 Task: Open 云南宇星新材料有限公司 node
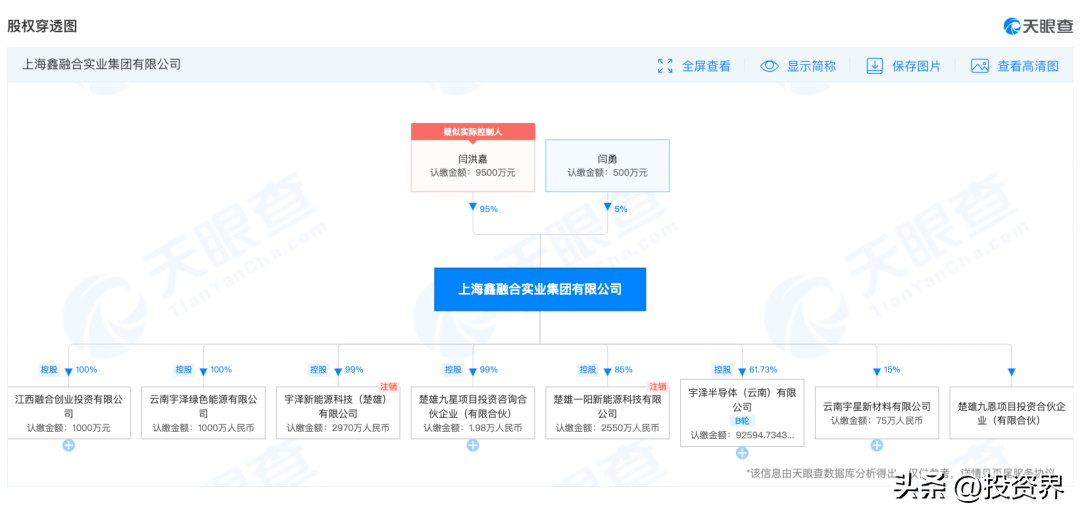pyautogui.click(x=876, y=412)
